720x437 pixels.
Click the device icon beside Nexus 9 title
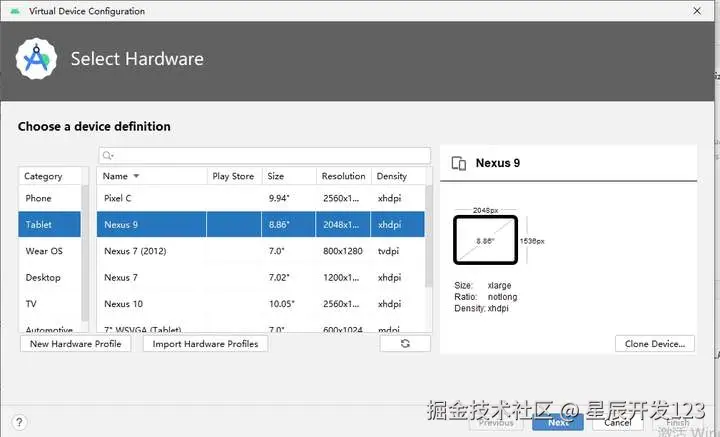point(458,163)
